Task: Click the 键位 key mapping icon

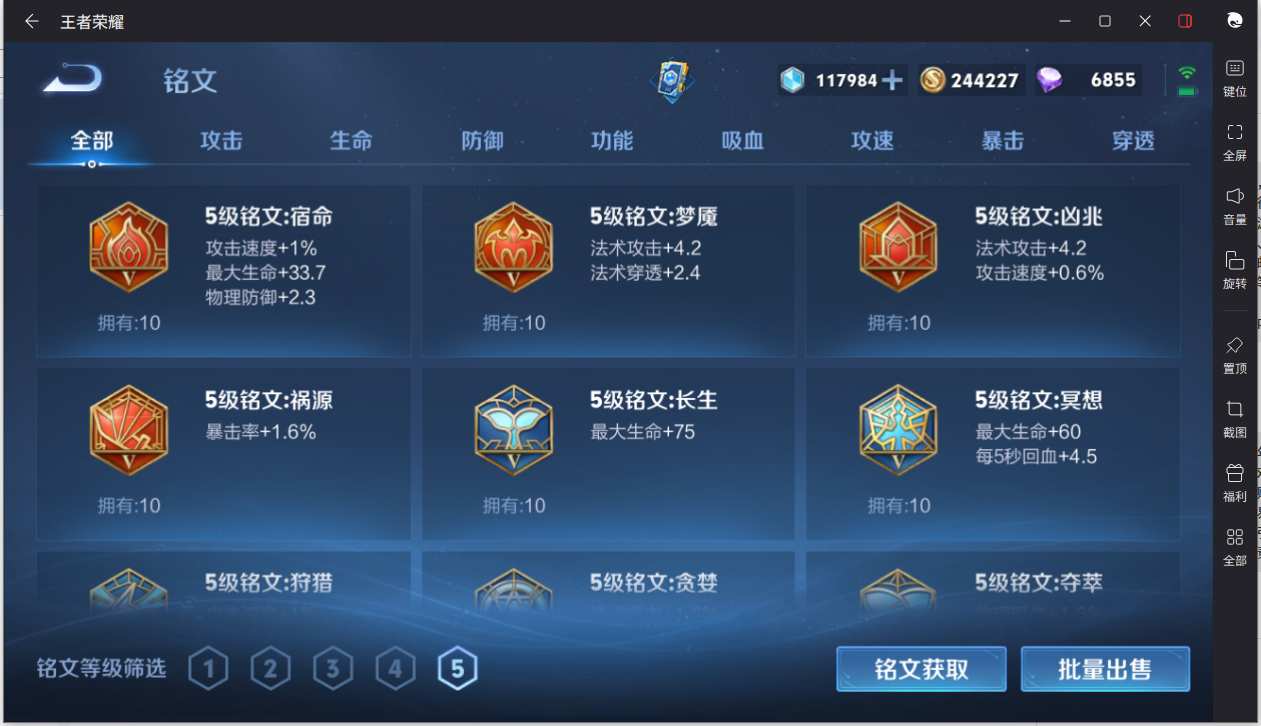Action: tap(1235, 68)
